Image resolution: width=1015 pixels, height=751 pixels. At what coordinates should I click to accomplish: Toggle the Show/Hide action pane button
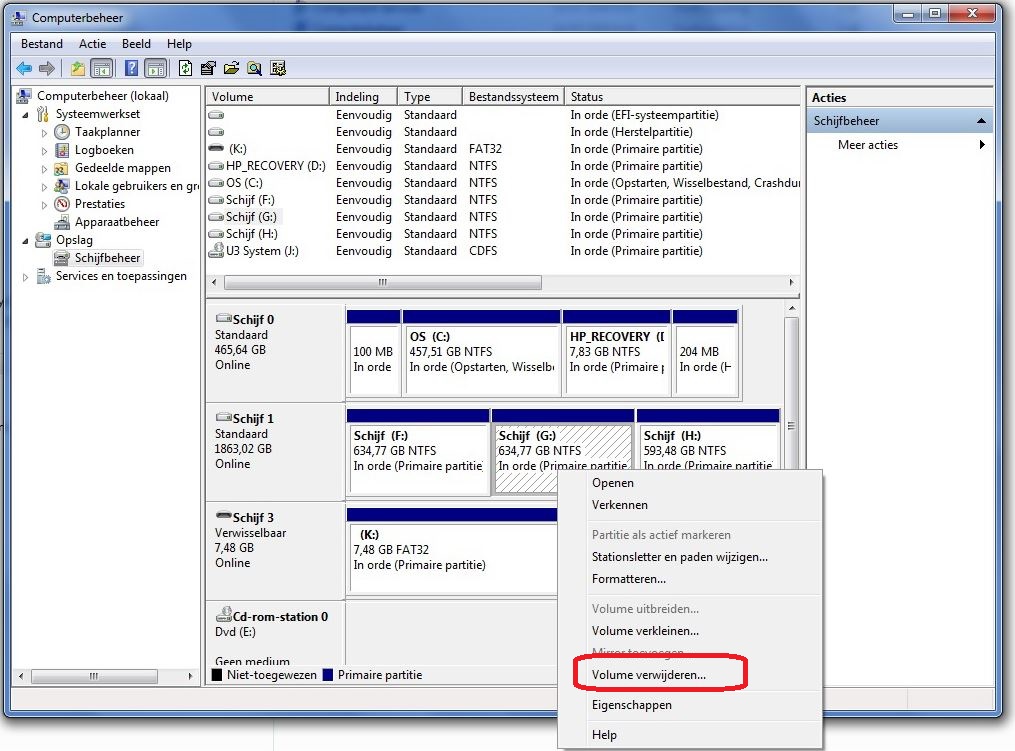155,69
